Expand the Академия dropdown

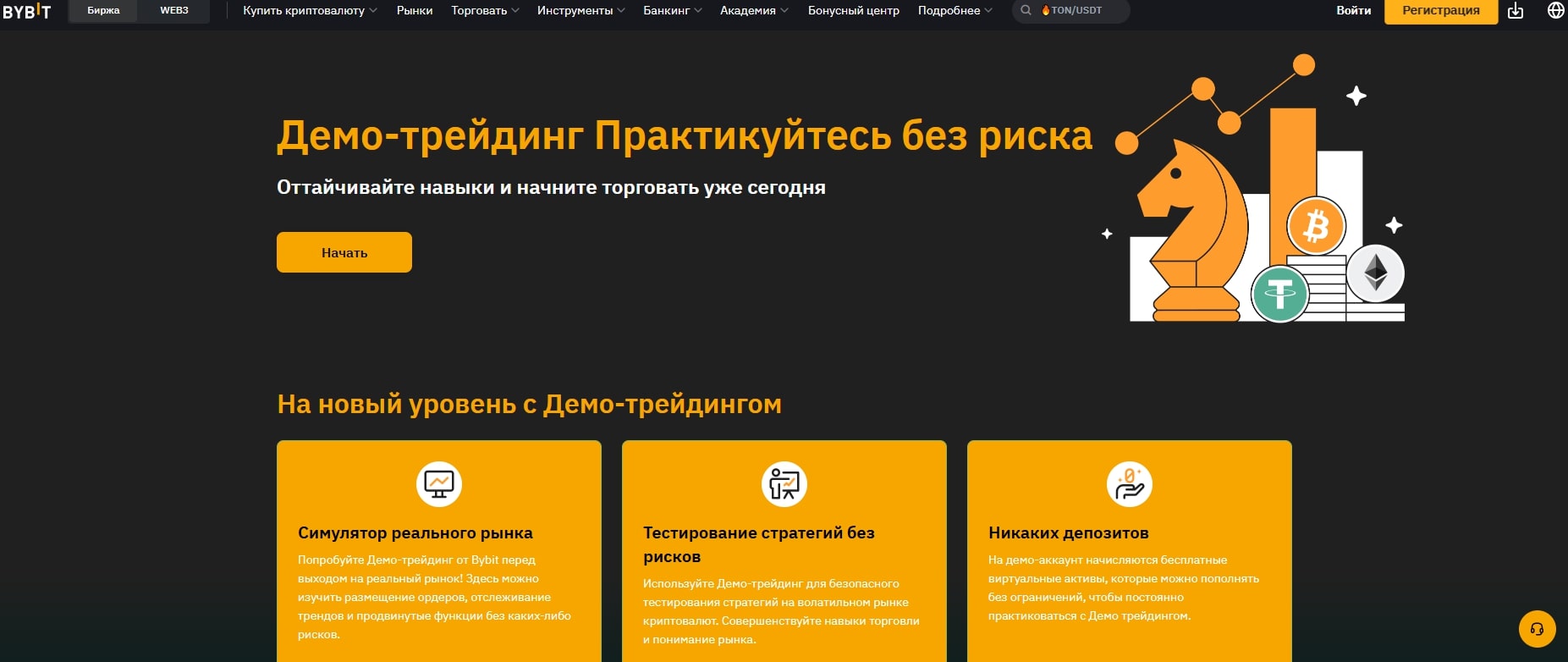754,11
